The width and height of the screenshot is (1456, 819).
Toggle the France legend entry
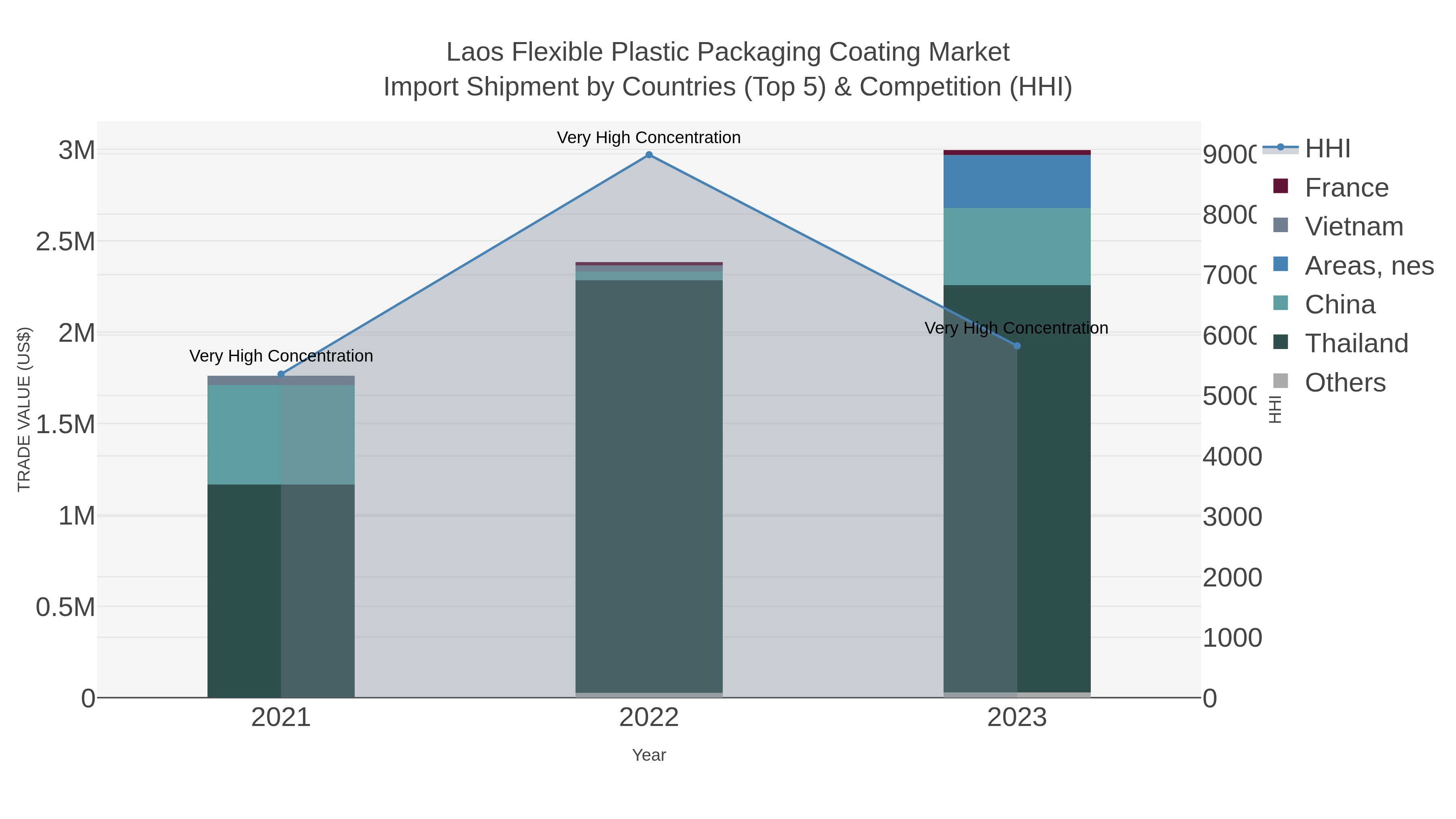1331,188
